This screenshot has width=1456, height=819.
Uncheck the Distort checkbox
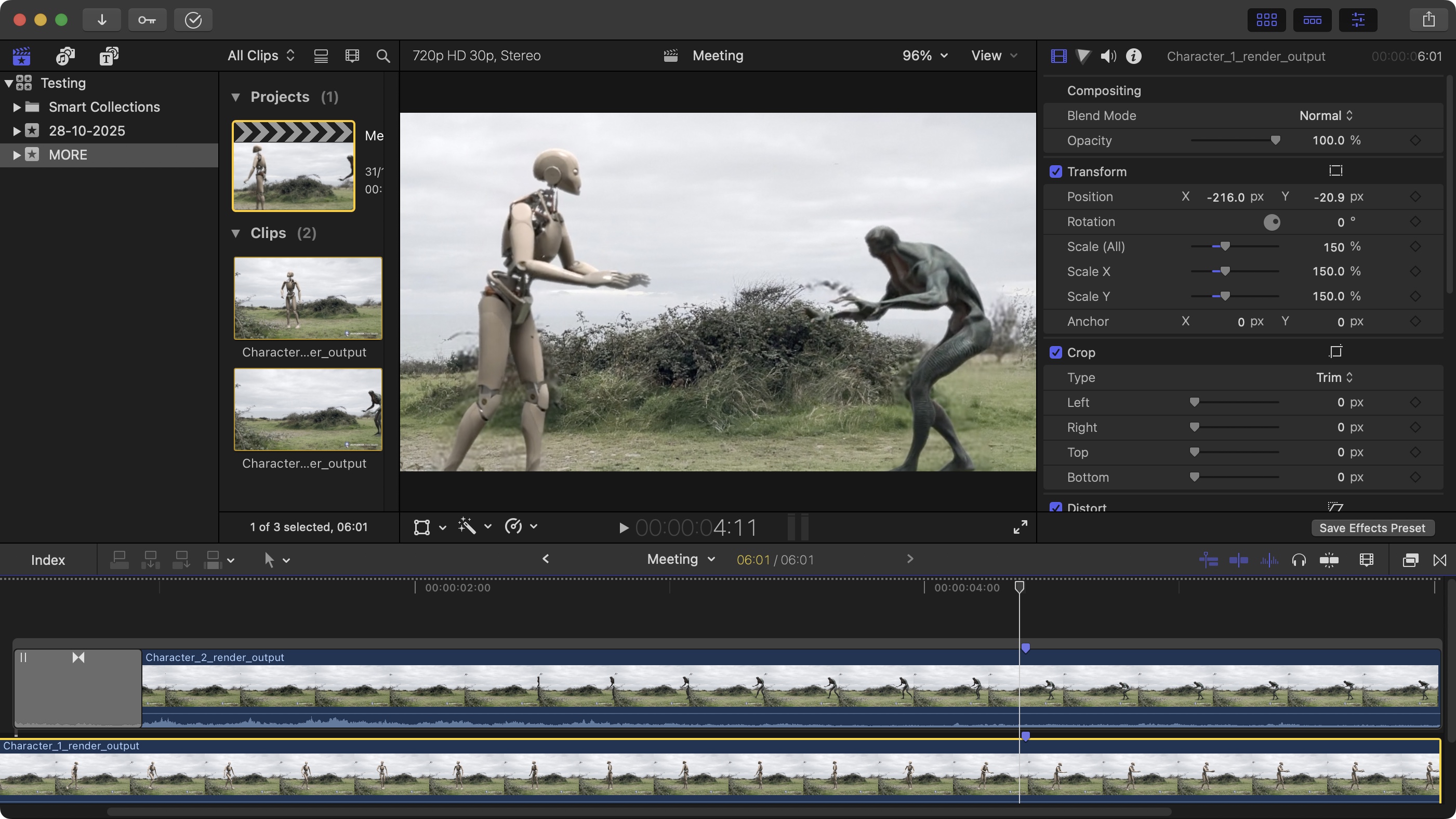pos(1056,508)
